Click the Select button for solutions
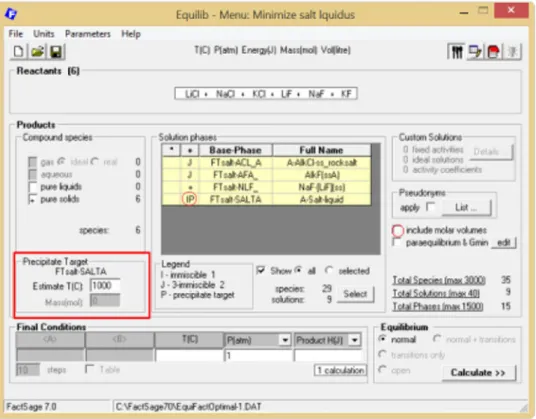The image size is (536, 419). coord(355,294)
